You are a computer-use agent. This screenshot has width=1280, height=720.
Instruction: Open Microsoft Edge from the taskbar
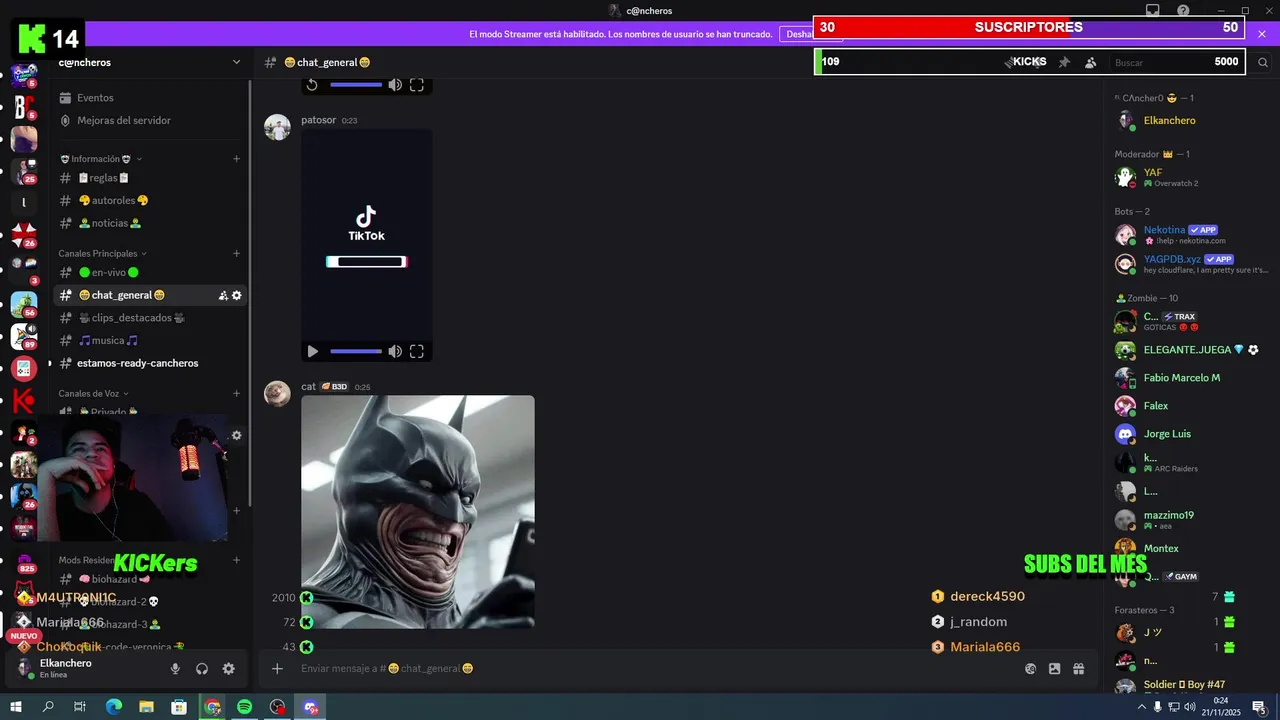114,707
